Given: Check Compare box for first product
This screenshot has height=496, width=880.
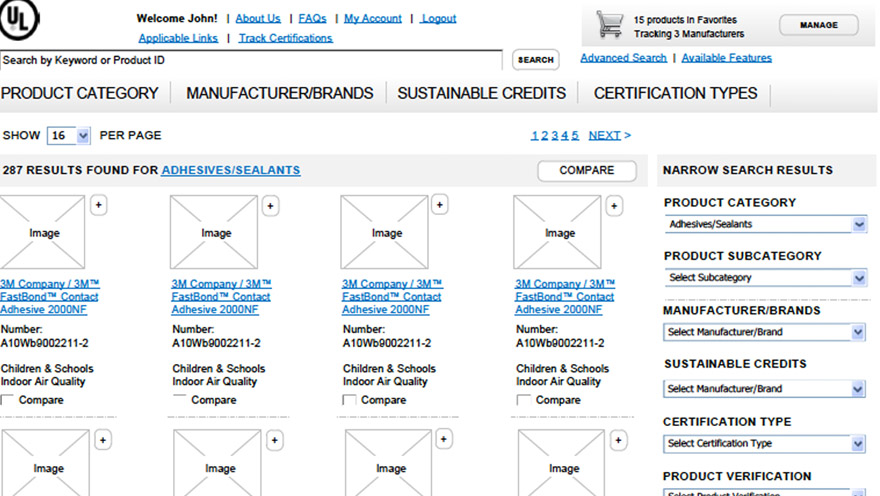Looking at the screenshot, I should click(8, 400).
